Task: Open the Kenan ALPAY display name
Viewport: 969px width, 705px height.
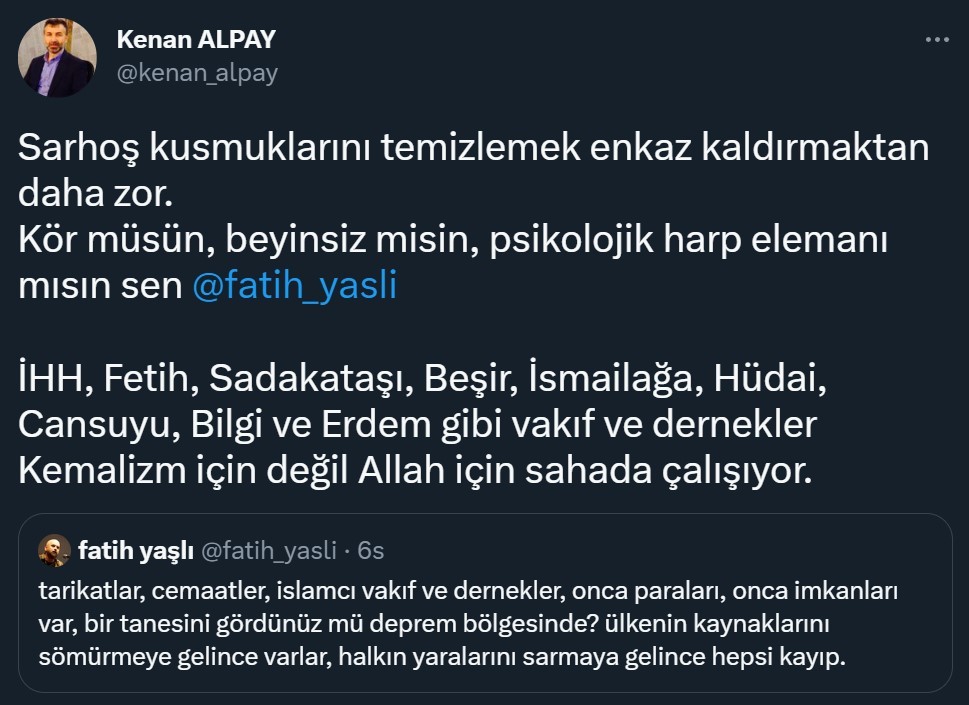Action: click(196, 40)
